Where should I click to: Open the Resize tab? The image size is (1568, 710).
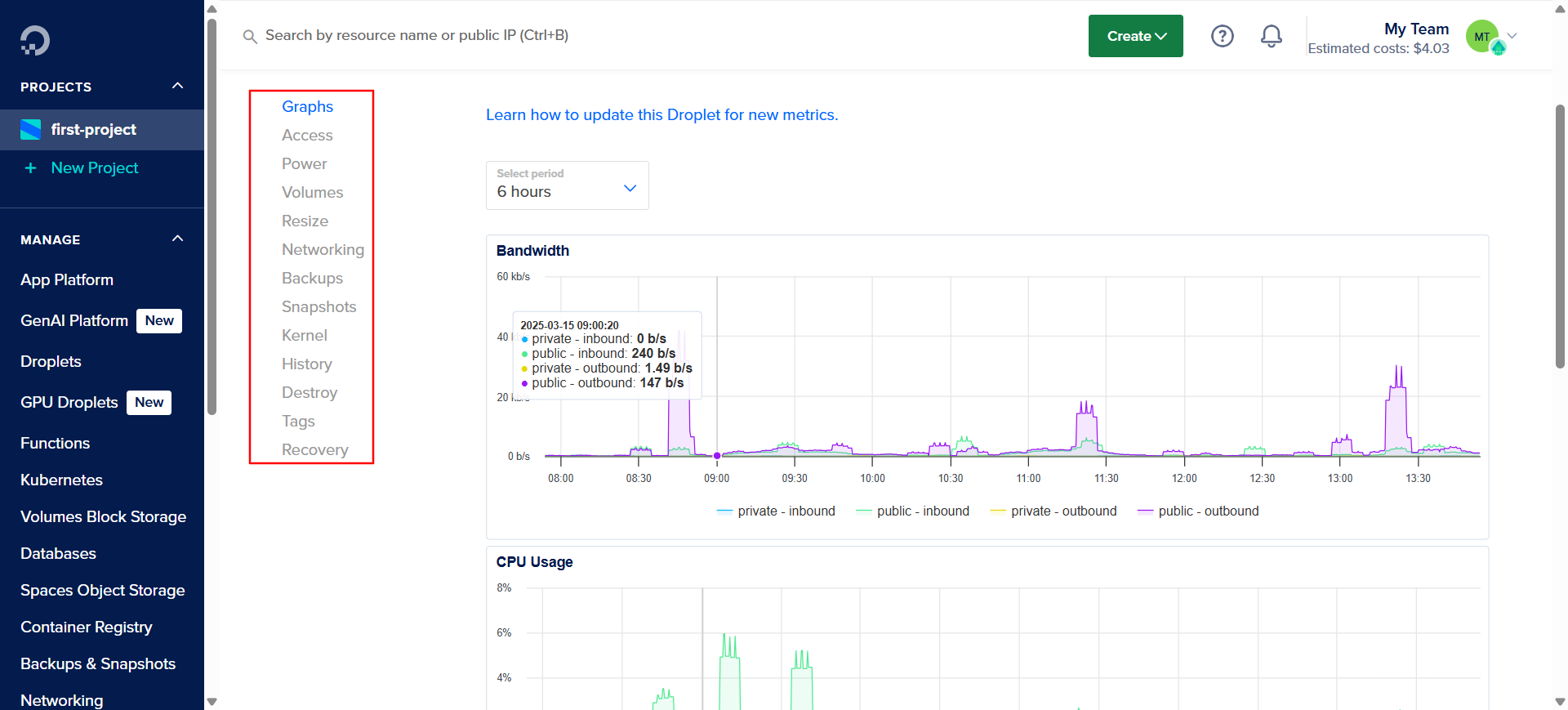(x=305, y=221)
